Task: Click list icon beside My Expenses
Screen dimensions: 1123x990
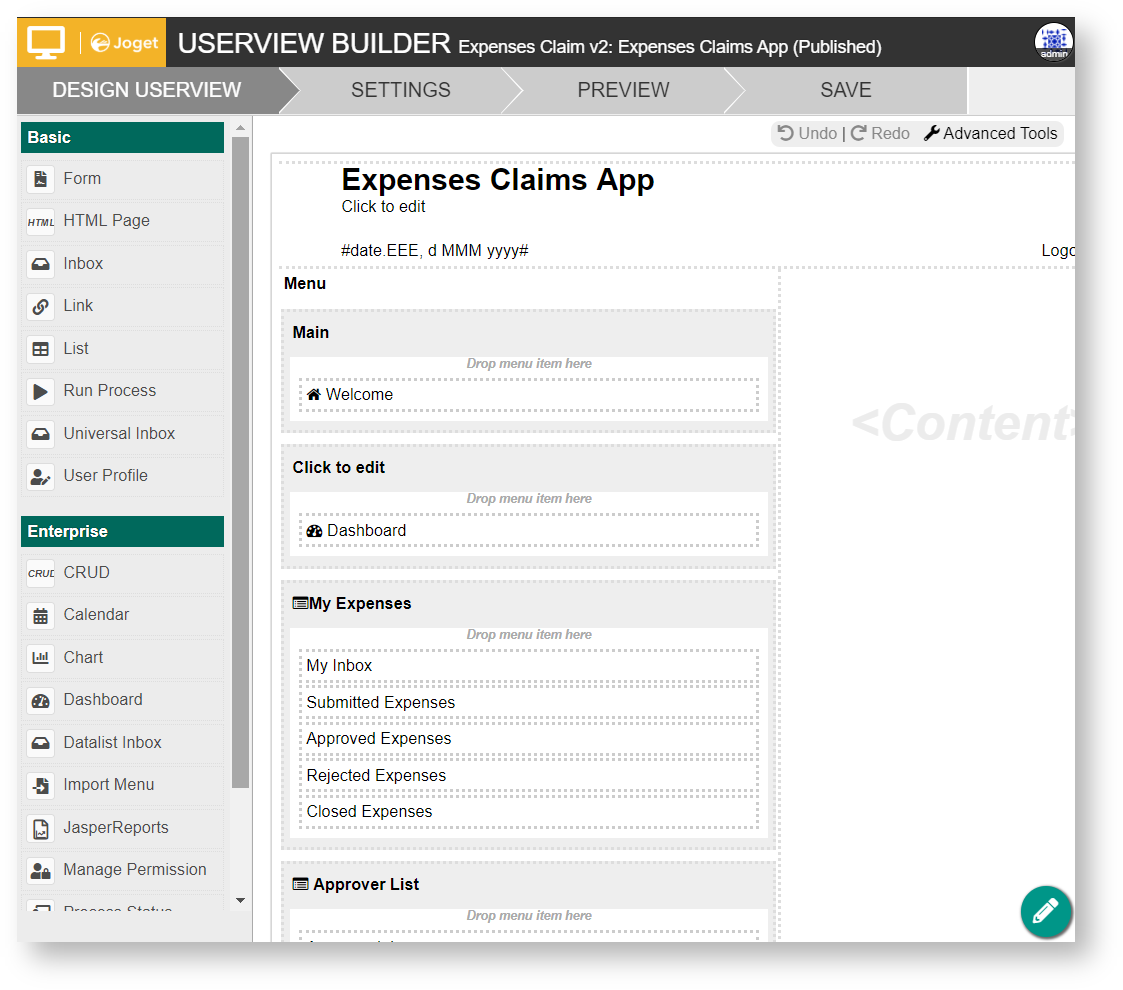Action: click(x=300, y=603)
